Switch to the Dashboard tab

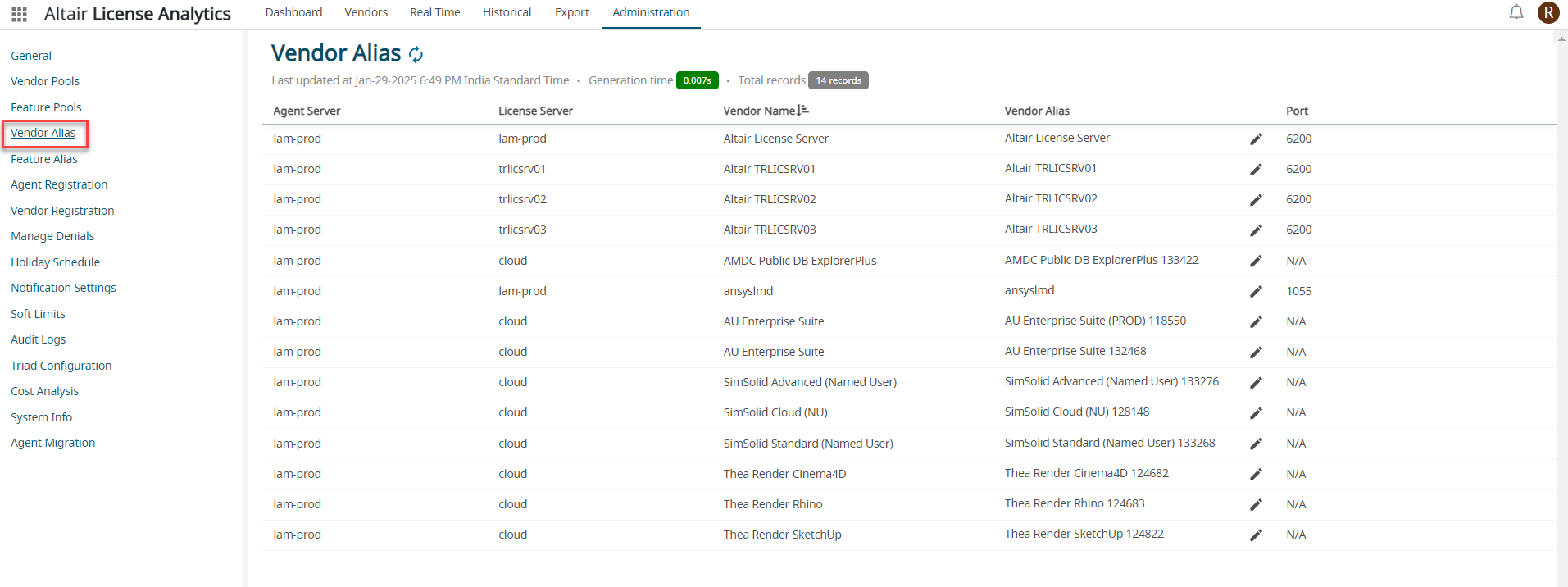click(293, 12)
